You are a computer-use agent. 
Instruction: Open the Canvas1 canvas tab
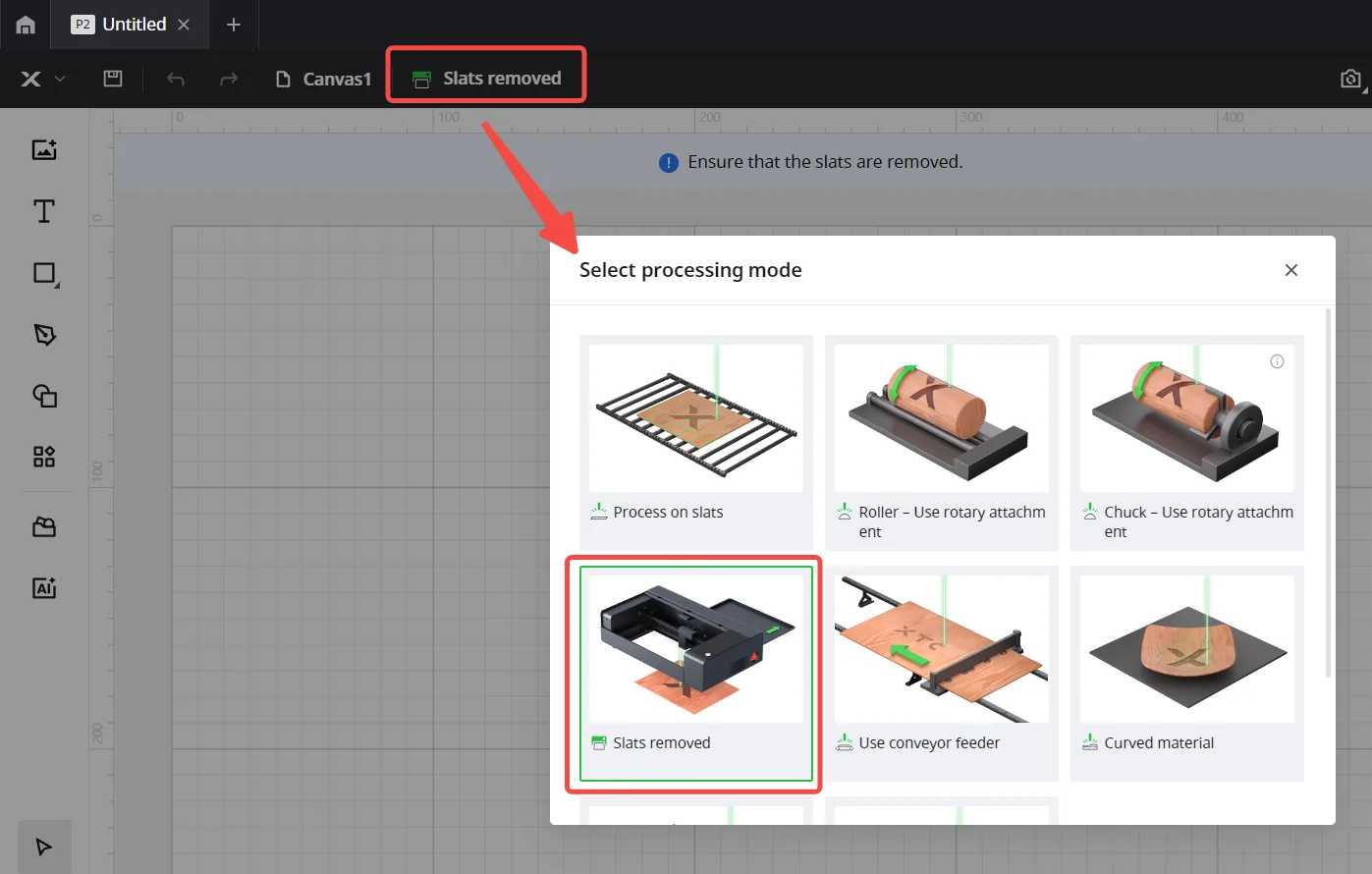(323, 79)
